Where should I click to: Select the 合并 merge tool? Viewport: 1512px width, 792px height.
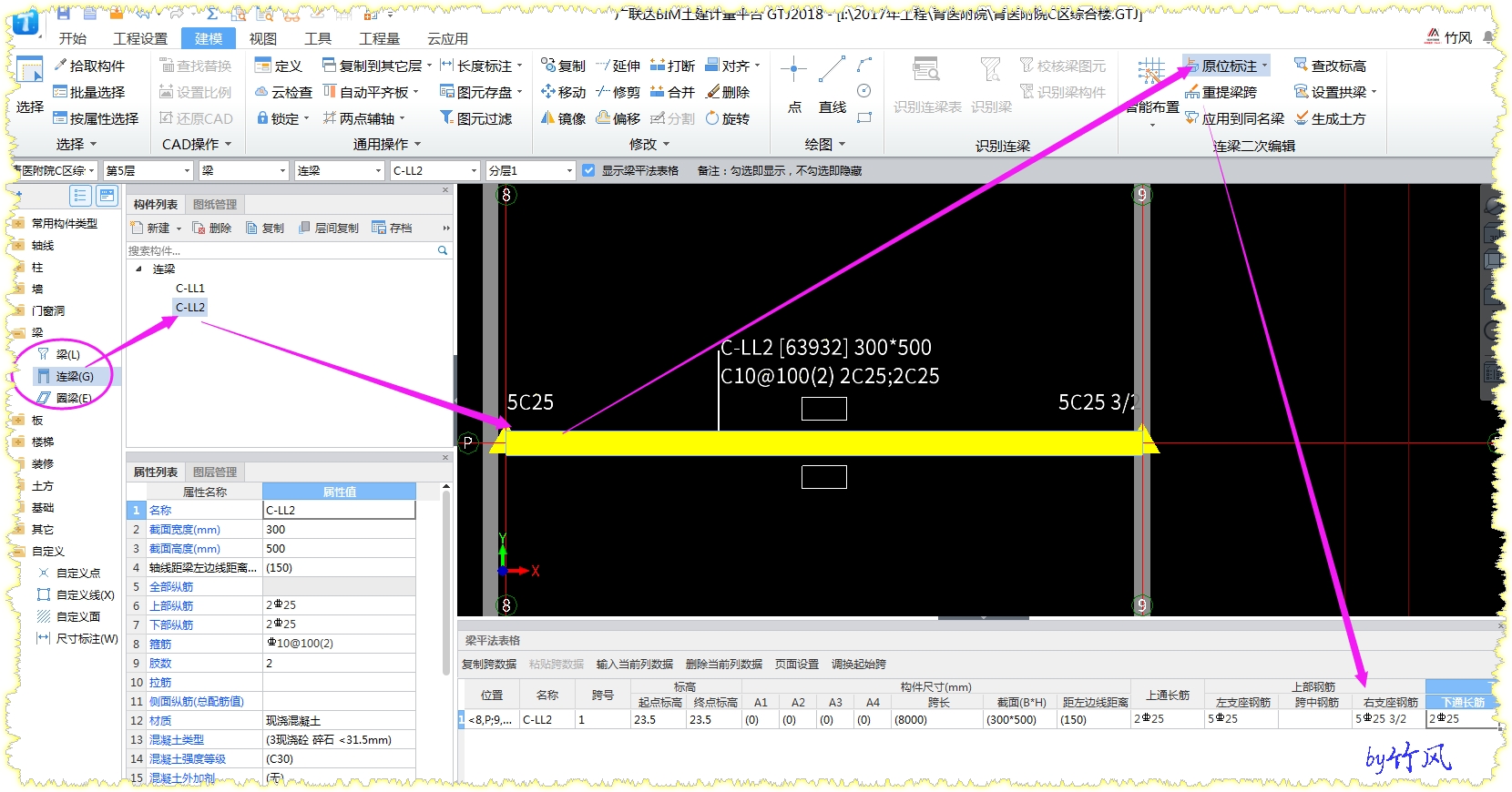pyautogui.click(x=672, y=92)
